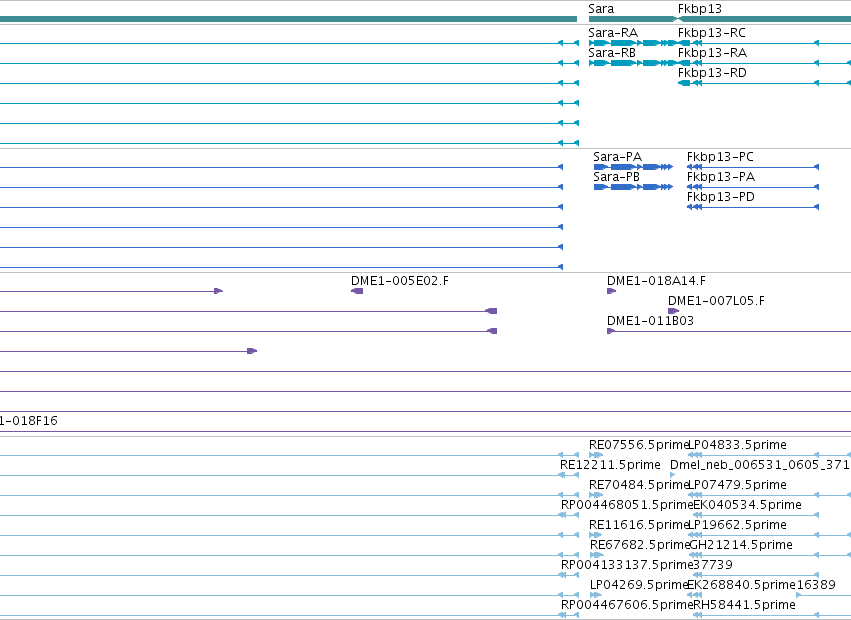Click the RP004133137.5prime EST label
The width and height of the screenshot is (851, 620).
coord(627,565)
